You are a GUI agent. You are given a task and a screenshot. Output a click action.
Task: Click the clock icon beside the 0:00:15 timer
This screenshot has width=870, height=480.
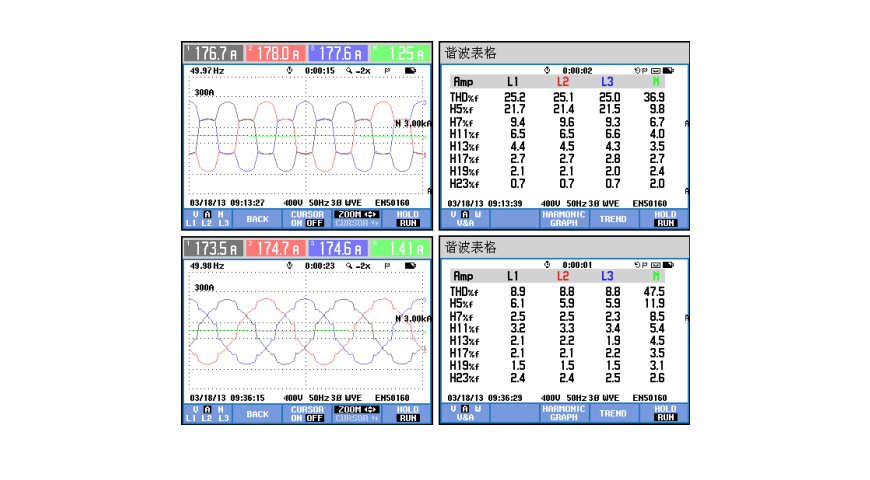pyautogui.click(x=289, y=72)
